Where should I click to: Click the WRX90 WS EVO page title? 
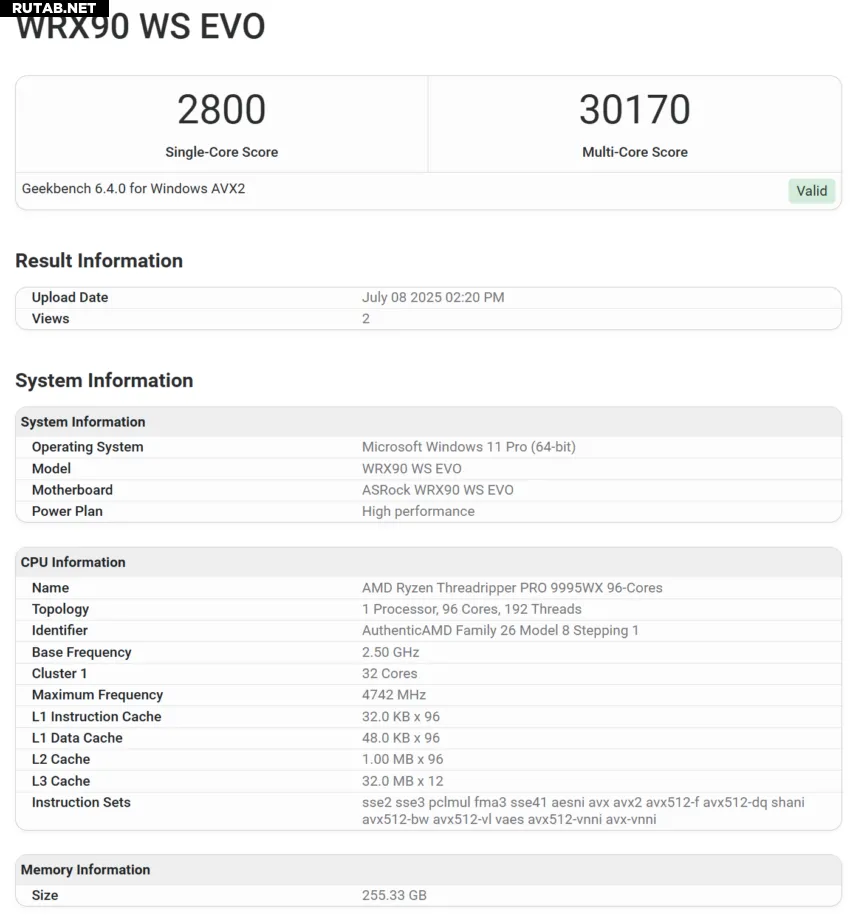(x=140, y=27)
